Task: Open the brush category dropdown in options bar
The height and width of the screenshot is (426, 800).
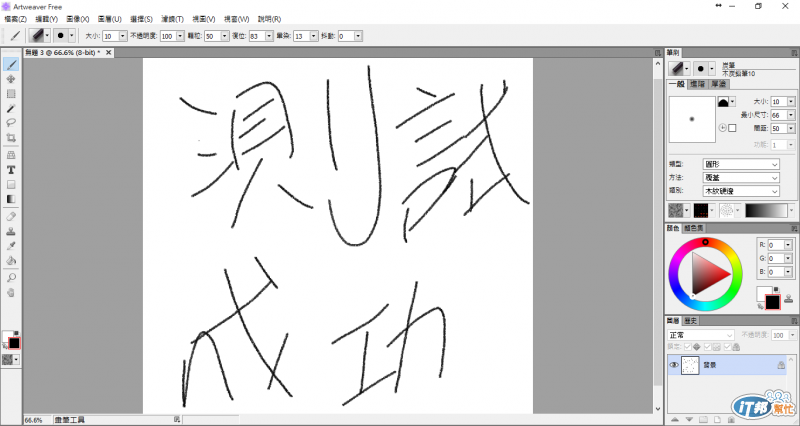Action: click(47, 36)
